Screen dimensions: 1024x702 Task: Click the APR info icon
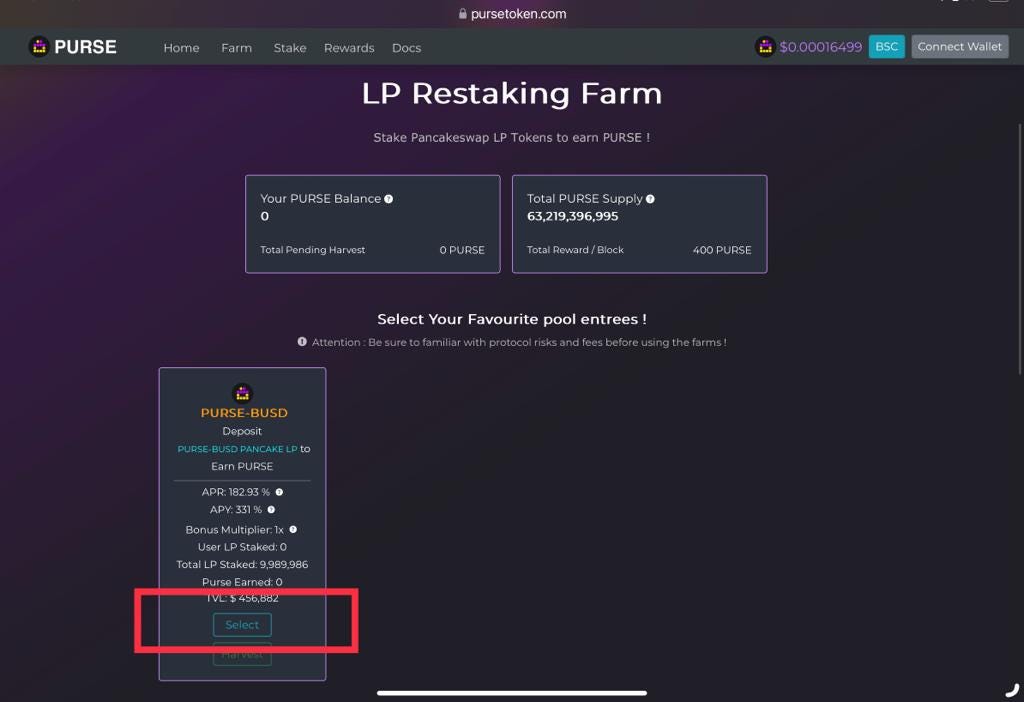tap(279, 492)
